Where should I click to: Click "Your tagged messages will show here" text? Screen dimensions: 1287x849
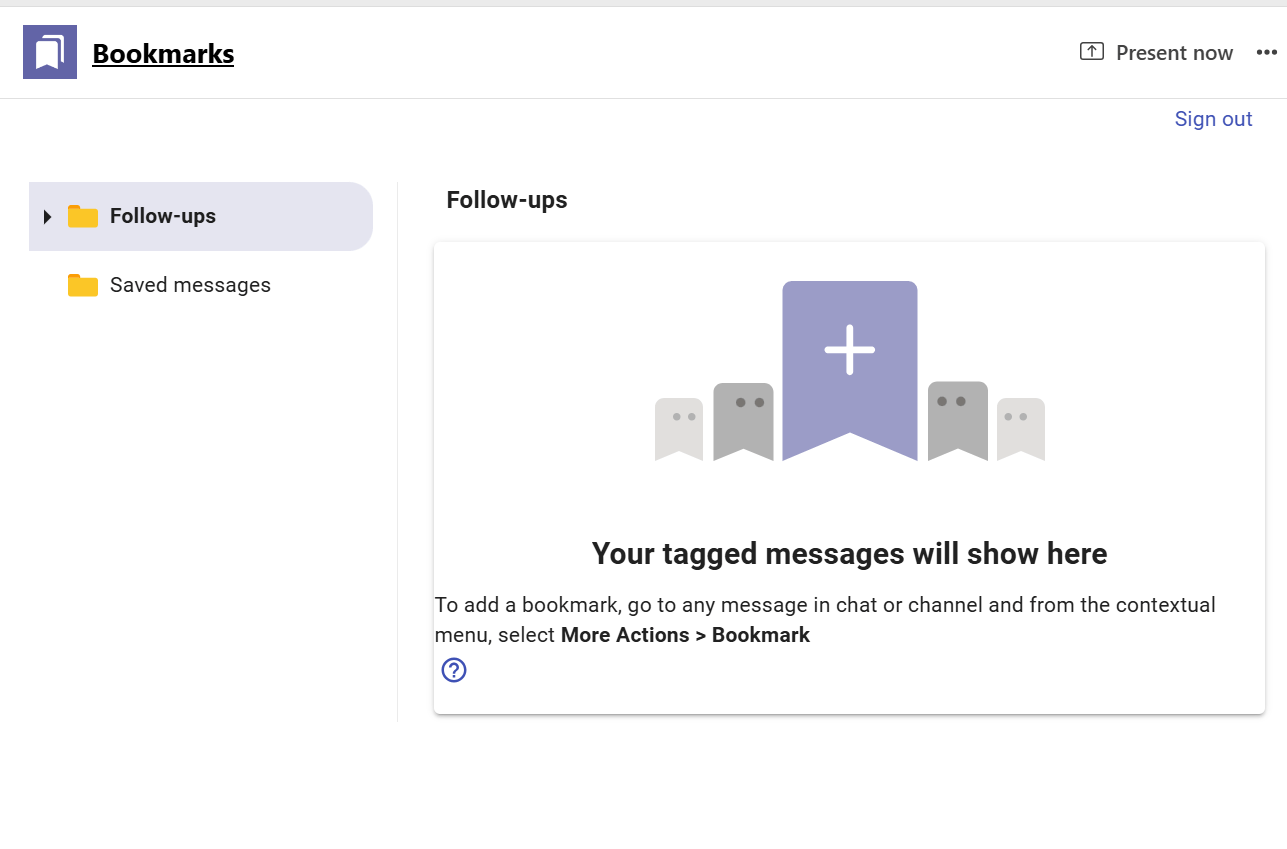(850, 553)
